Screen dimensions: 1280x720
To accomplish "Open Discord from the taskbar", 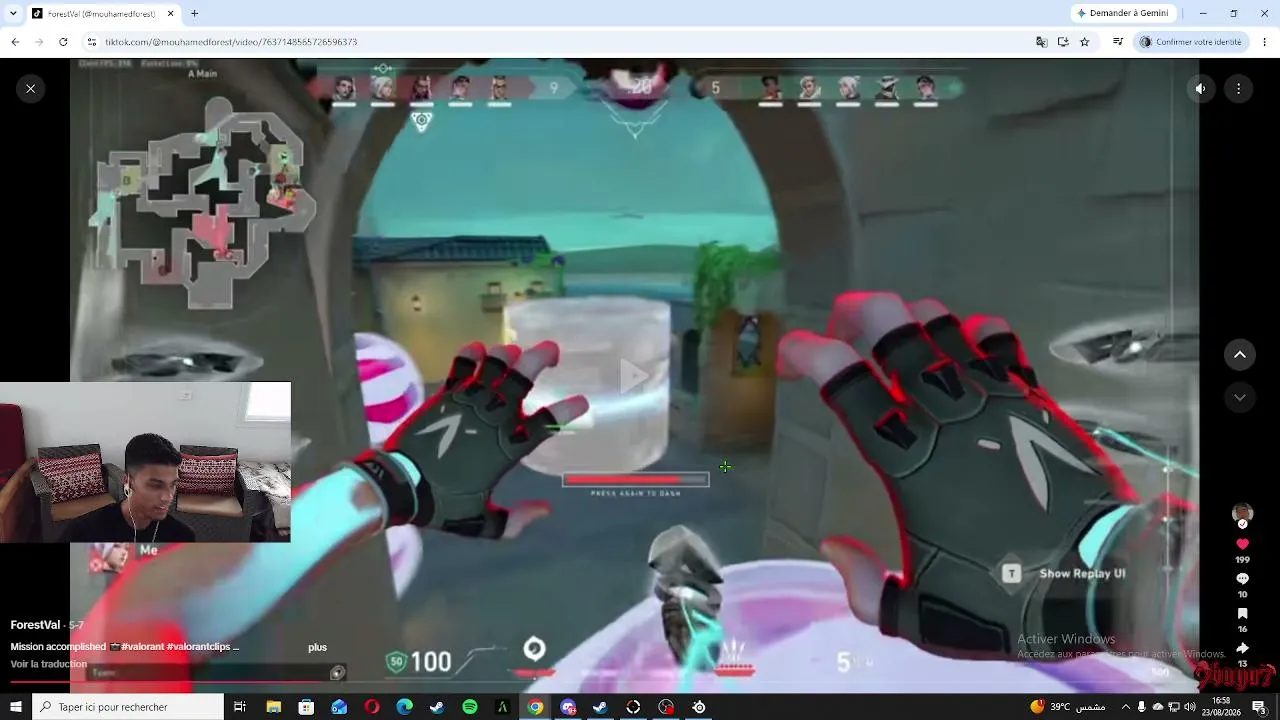I will coord(568,707).
